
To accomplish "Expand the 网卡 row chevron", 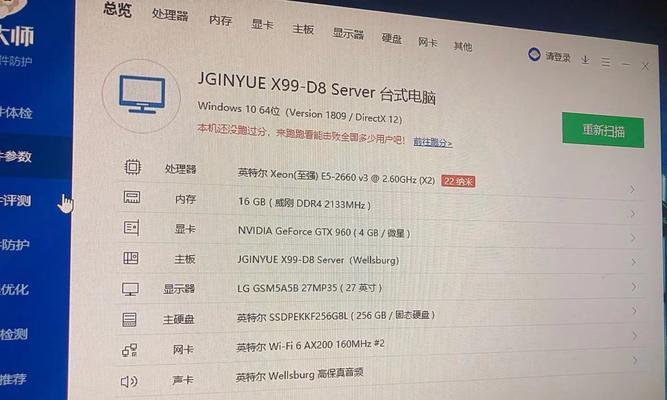I will [635, 336].
